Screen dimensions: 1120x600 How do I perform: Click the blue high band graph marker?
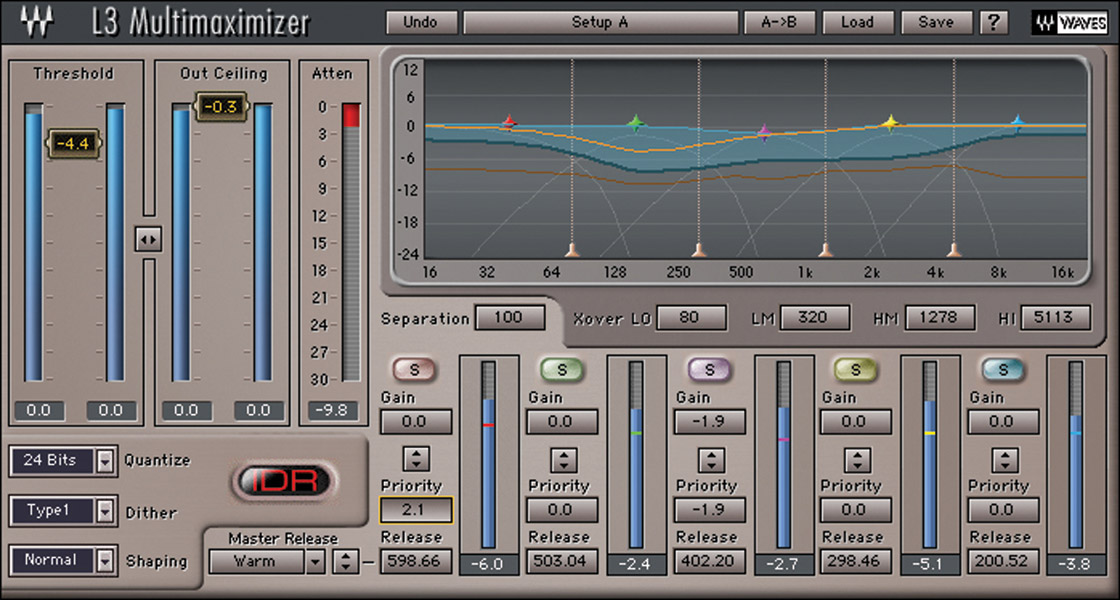(x=1018, y=123)
